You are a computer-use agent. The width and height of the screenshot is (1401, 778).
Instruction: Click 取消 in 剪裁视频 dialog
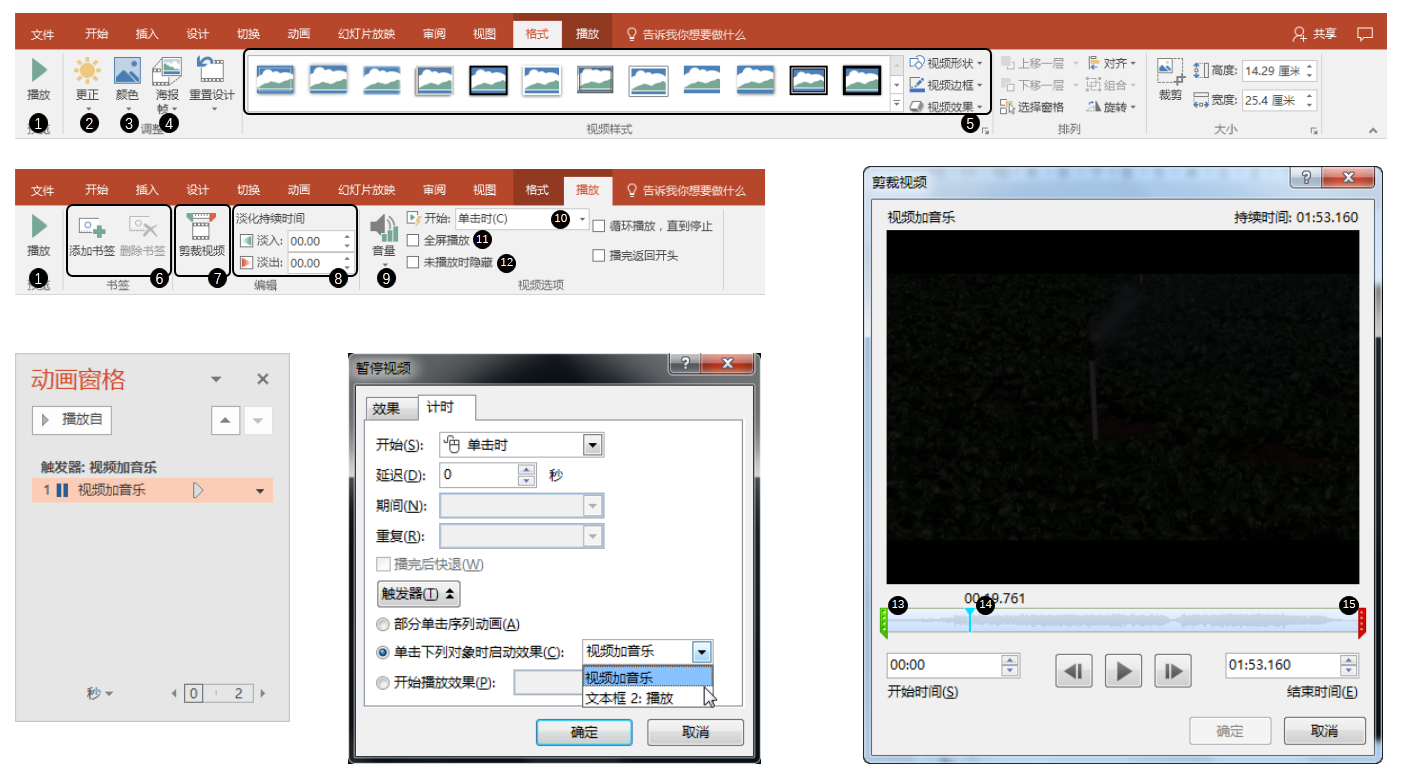(x=1326, y=731)
